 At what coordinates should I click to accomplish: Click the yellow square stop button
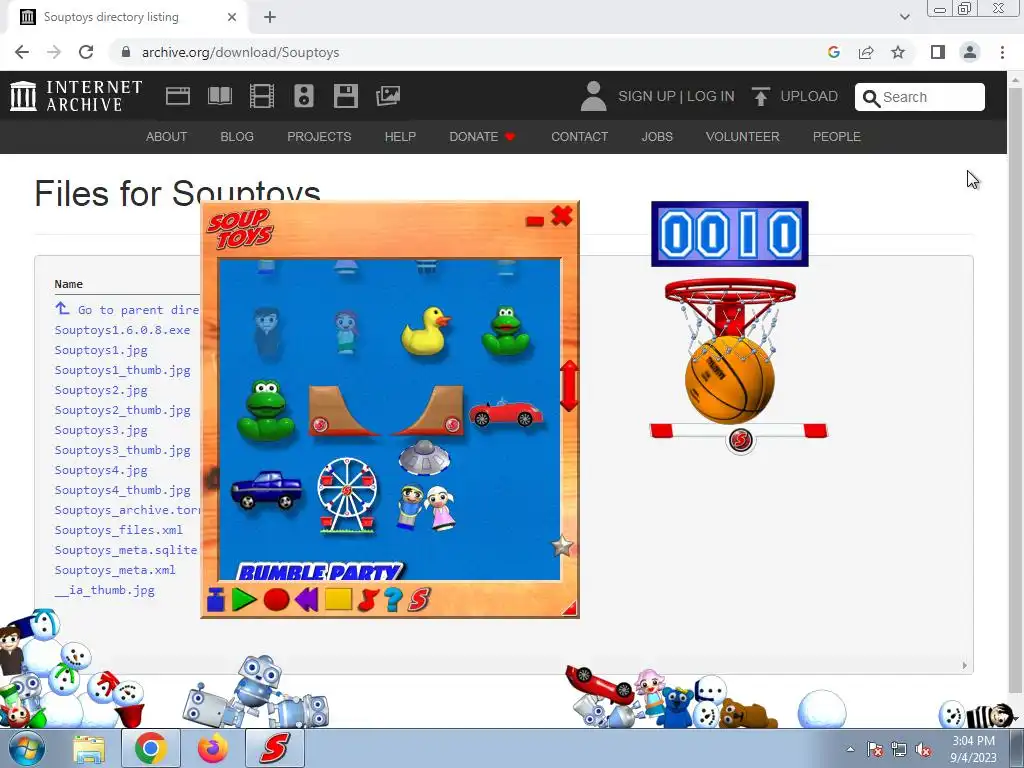tap(338, 599)
